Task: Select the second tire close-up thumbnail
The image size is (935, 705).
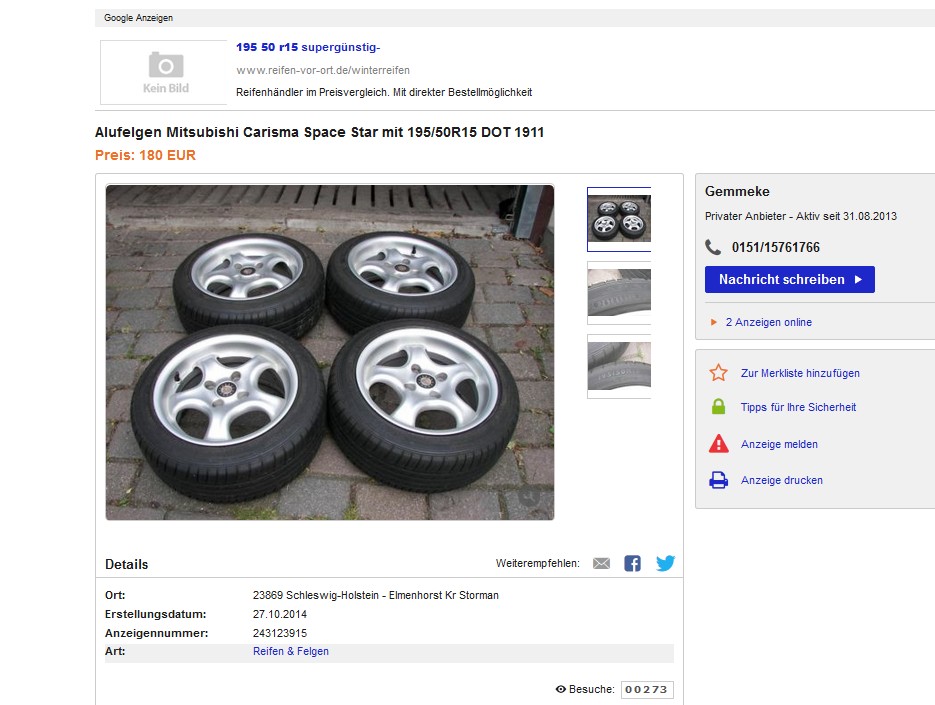Action: point(619,293)
